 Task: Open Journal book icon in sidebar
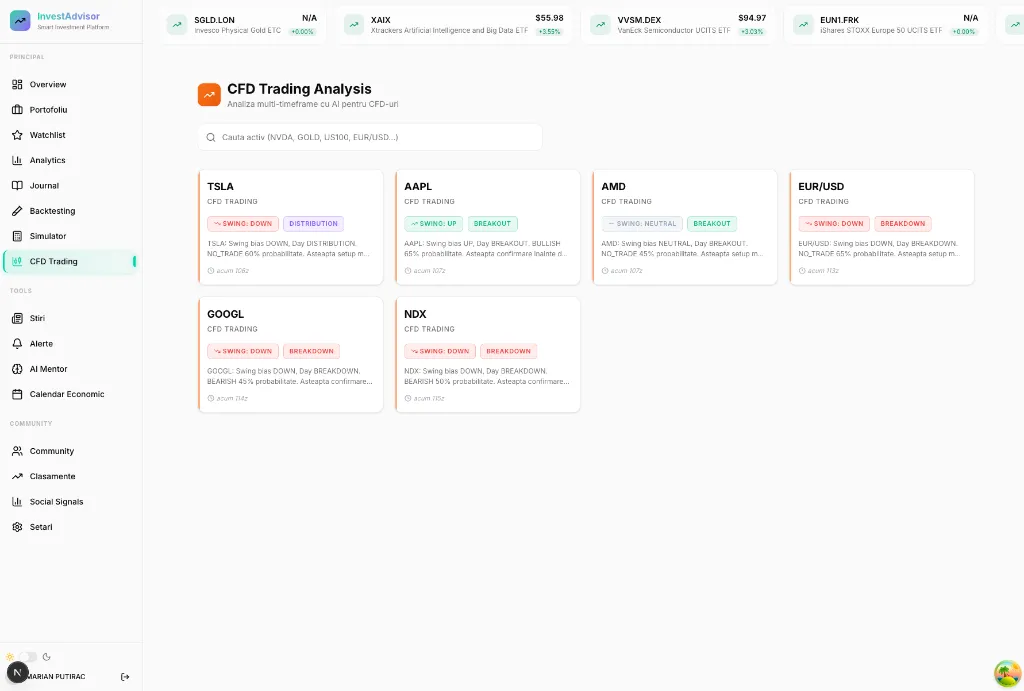tap(18, 185)
